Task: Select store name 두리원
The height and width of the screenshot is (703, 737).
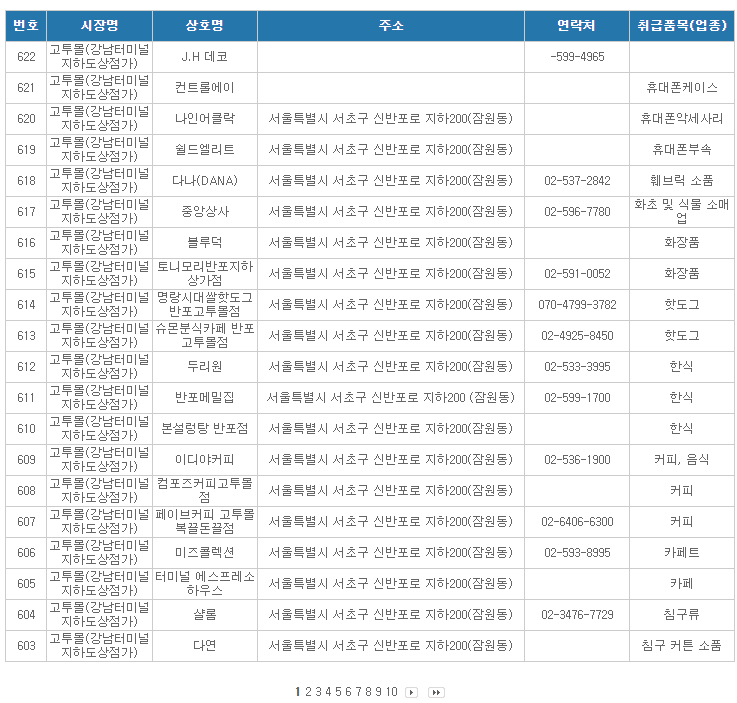Action: pyautogui.click(x=204, y=367)
